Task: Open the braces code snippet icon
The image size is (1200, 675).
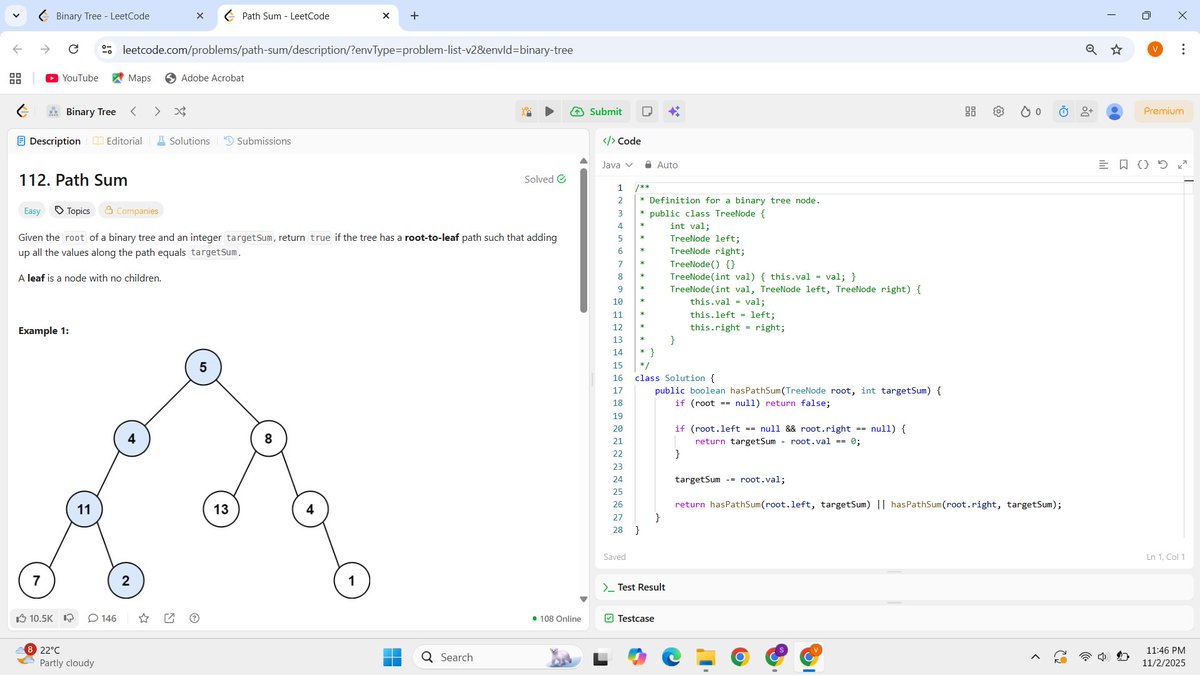Action: pos(1143,165)
